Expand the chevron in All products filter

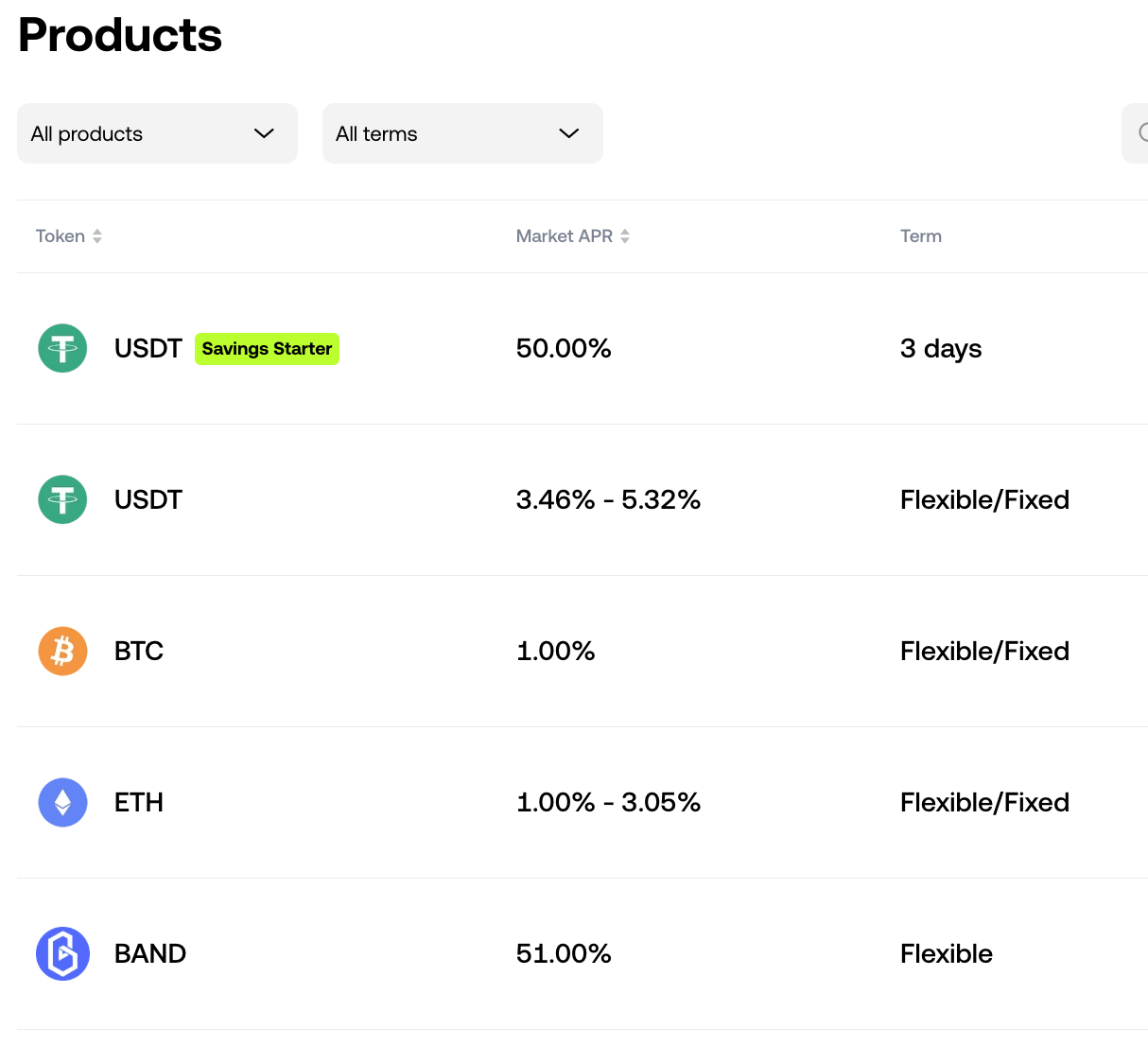click(x=264, y=133)
